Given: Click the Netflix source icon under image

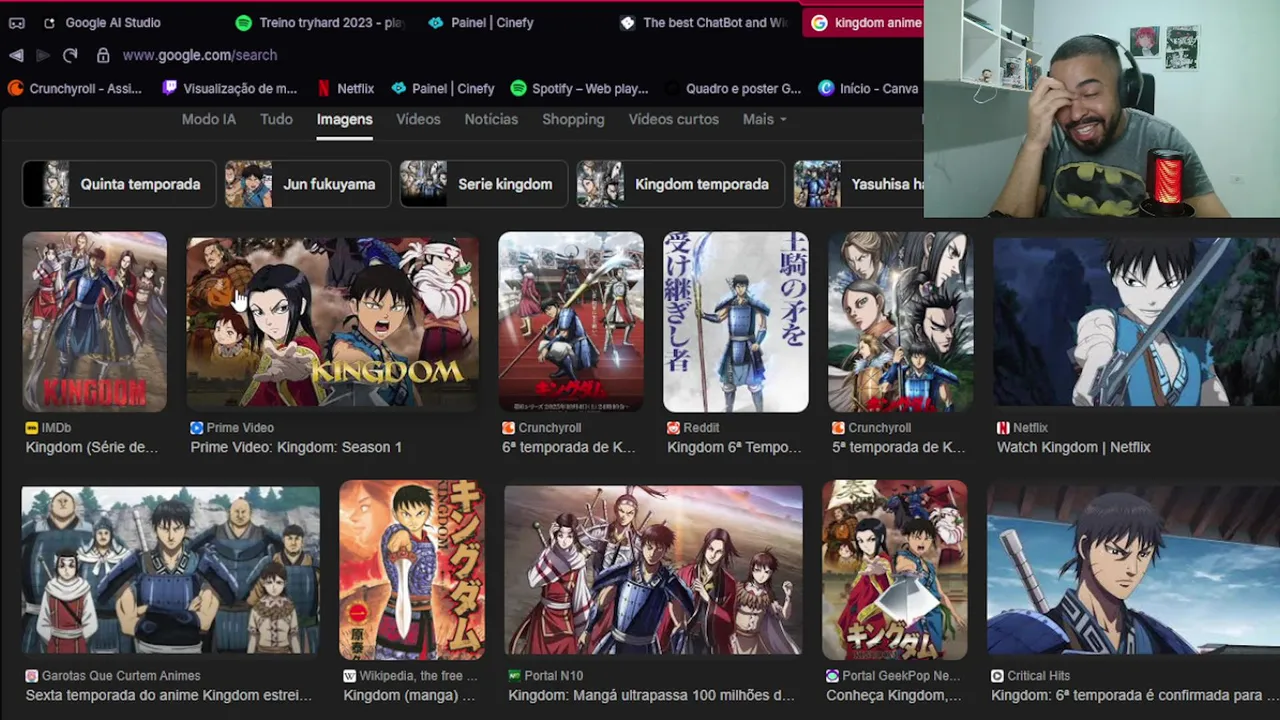Looking at the screenshot, I should click(1003, 427).
